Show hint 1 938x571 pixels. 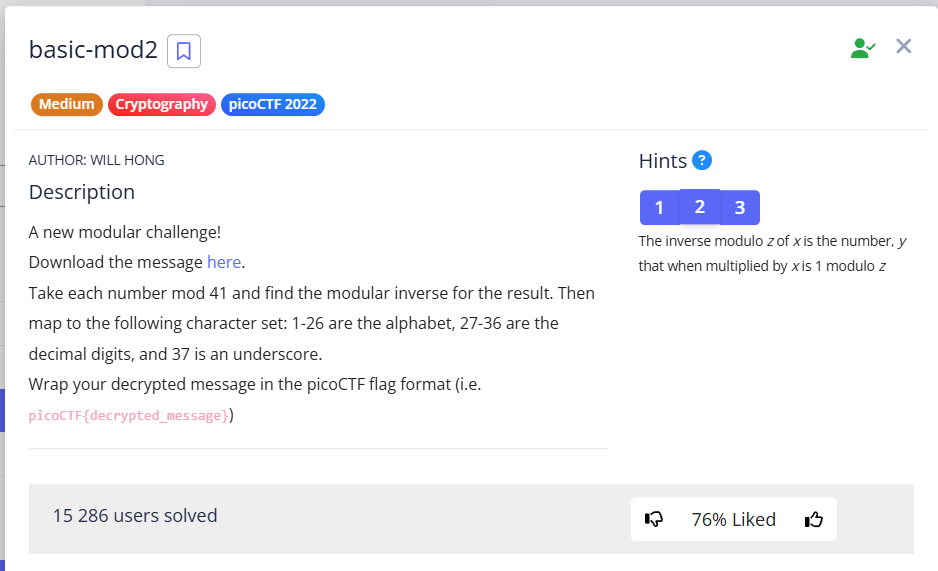tap(660, 208)
